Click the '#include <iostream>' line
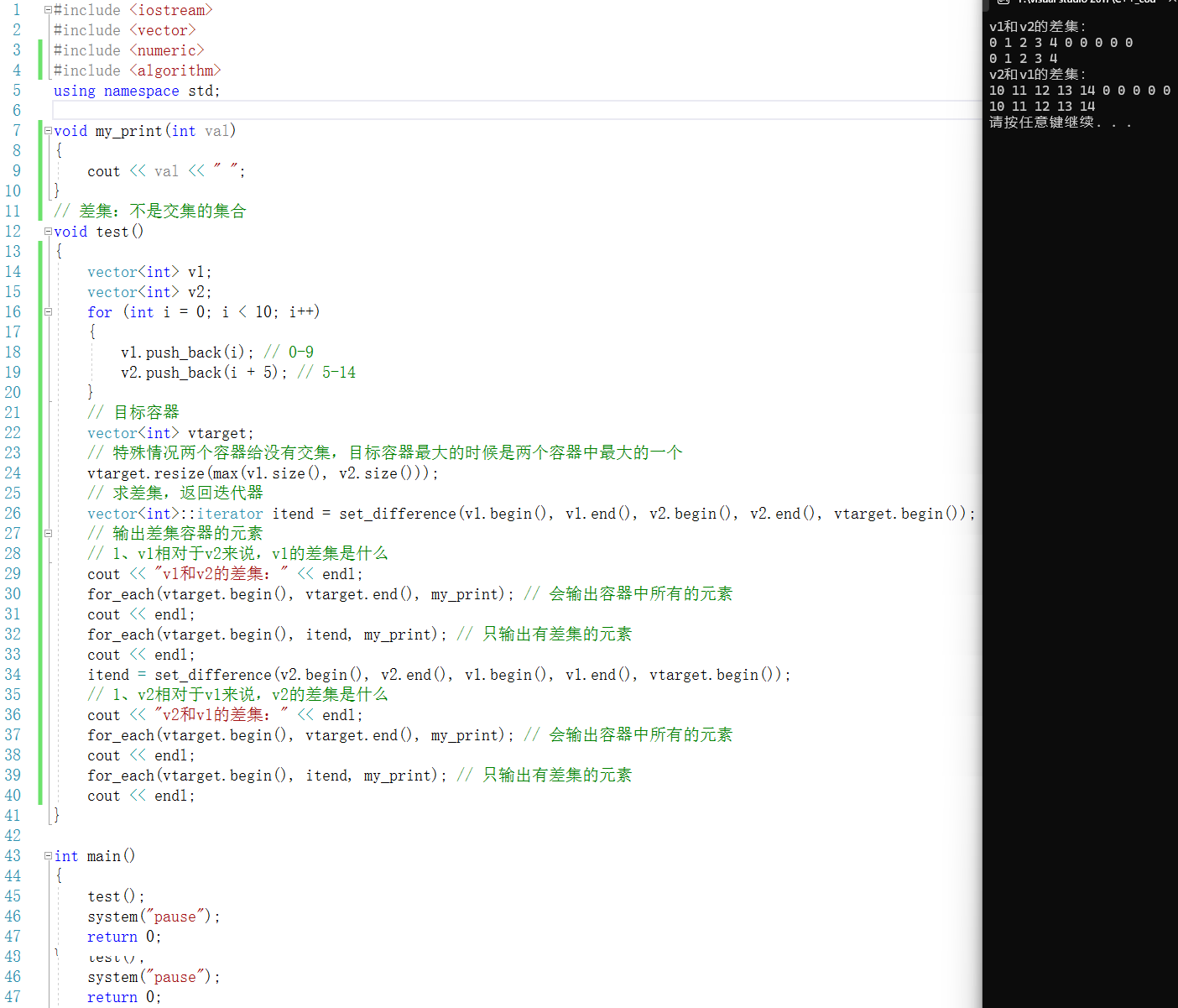 point(133,10)
